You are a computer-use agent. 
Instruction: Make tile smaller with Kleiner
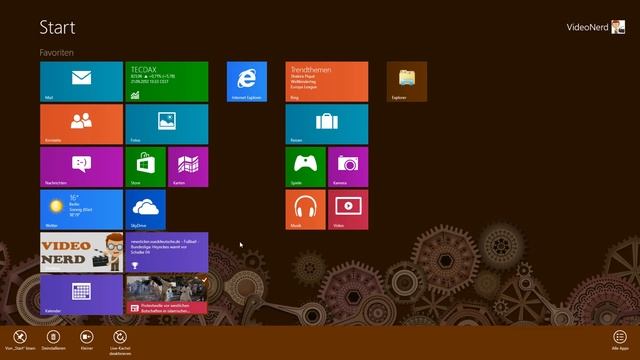(87, 340)
